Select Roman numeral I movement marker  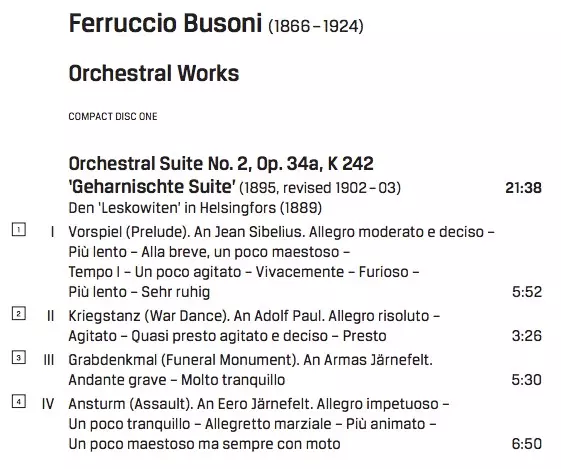click(53, 232)
